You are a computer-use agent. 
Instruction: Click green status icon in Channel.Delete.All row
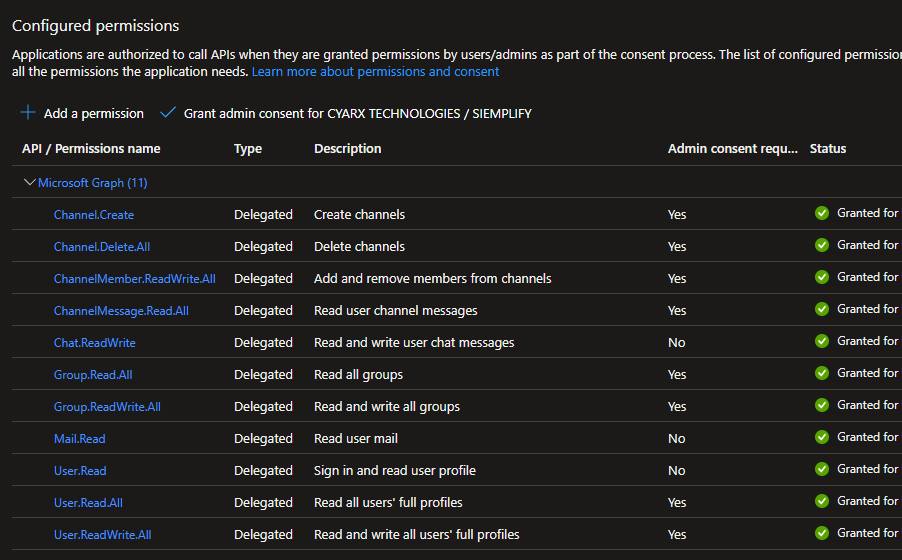click(822, 245)
